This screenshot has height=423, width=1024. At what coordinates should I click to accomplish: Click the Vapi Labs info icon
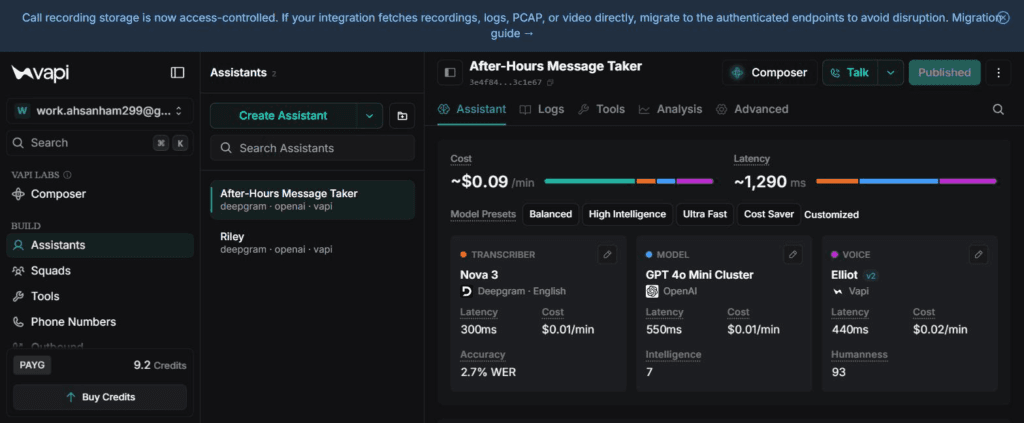[68, 175]
